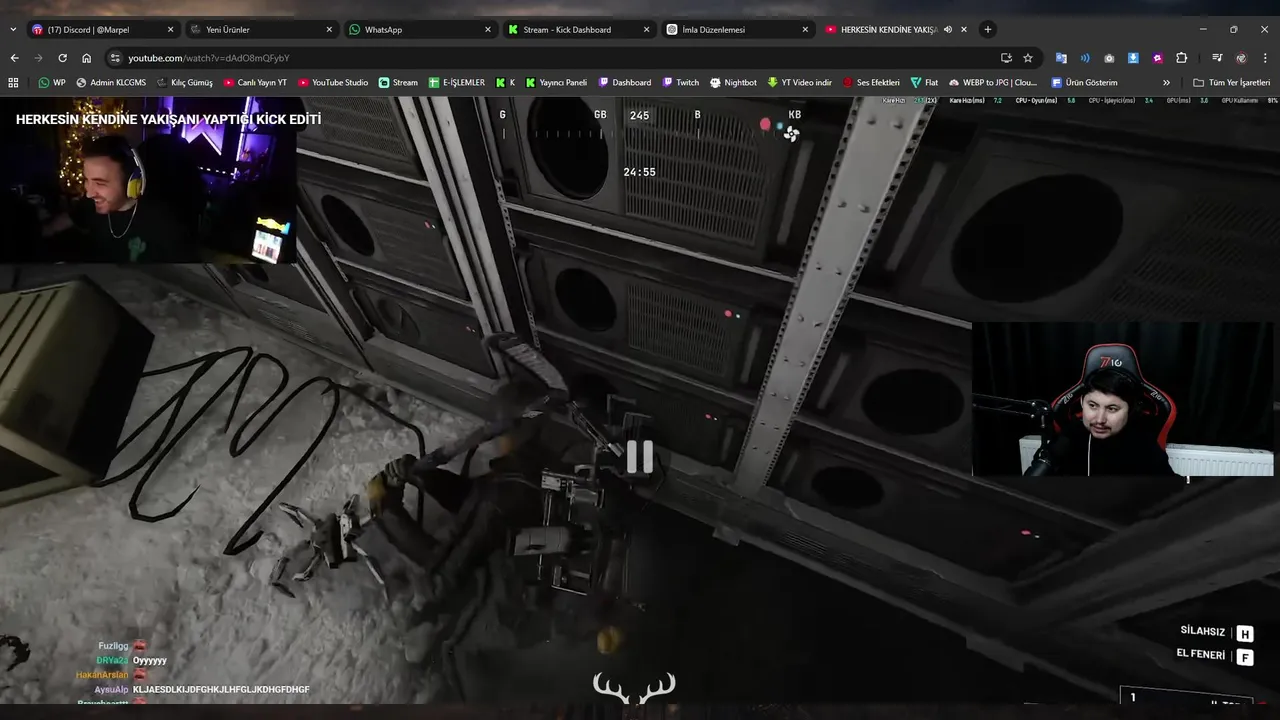Close the Kick Dashboard tab
Image resolution: width=1280 pixels, height=720 pixels.
[x=646, y=29]
